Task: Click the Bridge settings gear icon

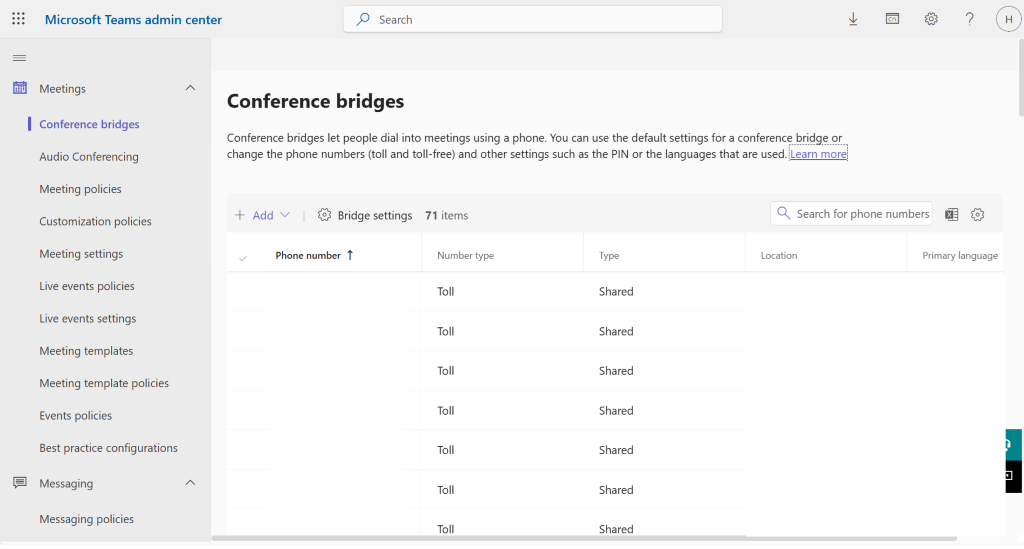Action: click(x=325, y=215)
